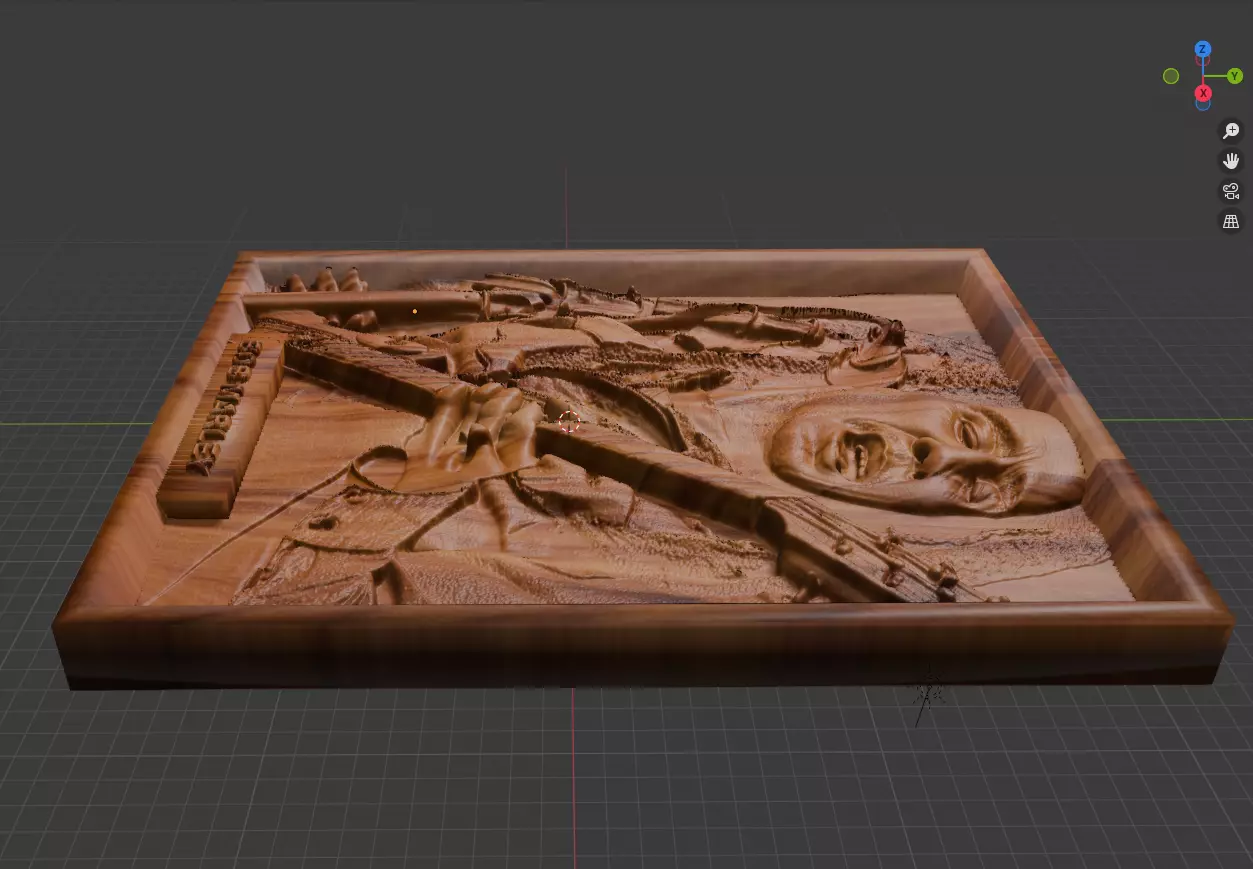
Task: Click the negative Y axis gizmo circle
Action: pos(1171,76)
